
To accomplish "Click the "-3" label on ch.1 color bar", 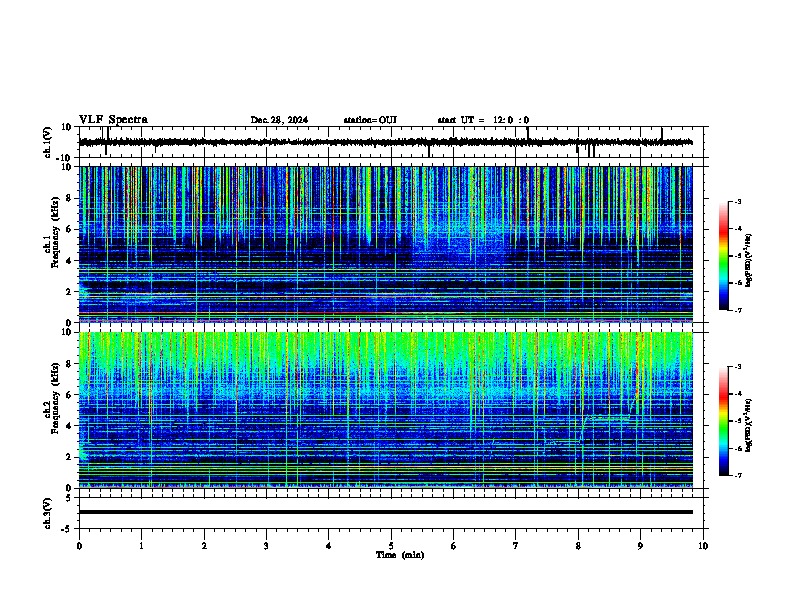I will (737, 201).
